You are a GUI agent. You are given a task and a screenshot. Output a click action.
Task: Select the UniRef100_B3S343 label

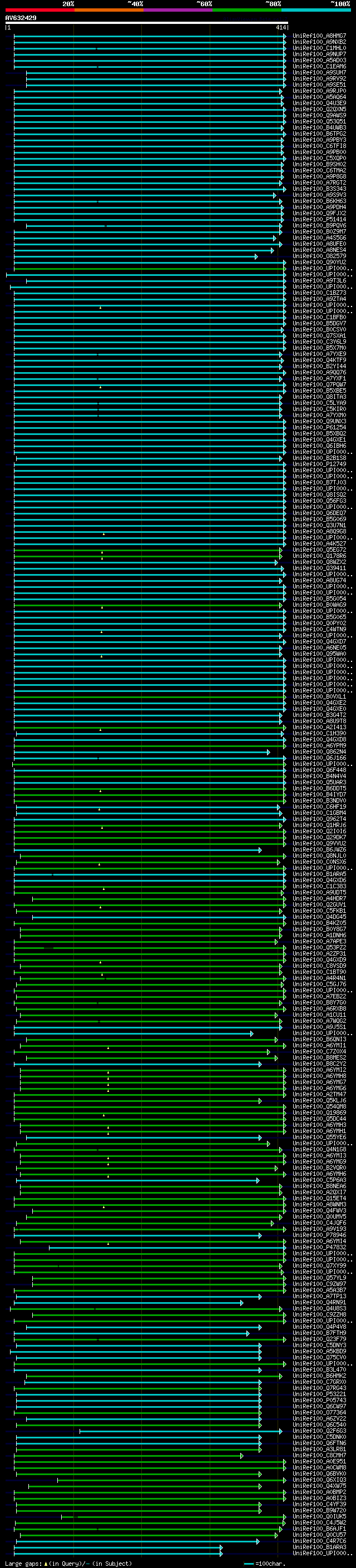319,189
